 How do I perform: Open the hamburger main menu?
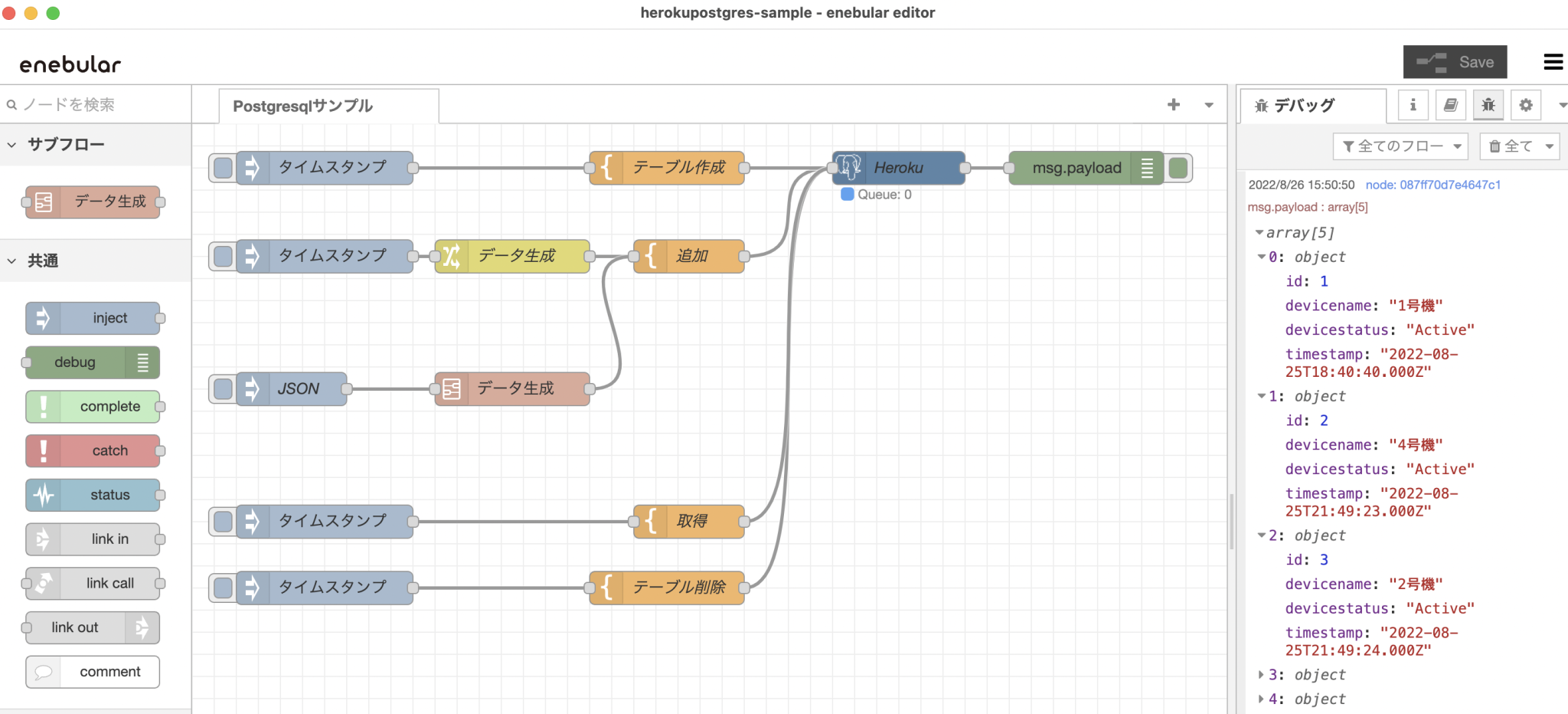click(x=1553, y=62)
